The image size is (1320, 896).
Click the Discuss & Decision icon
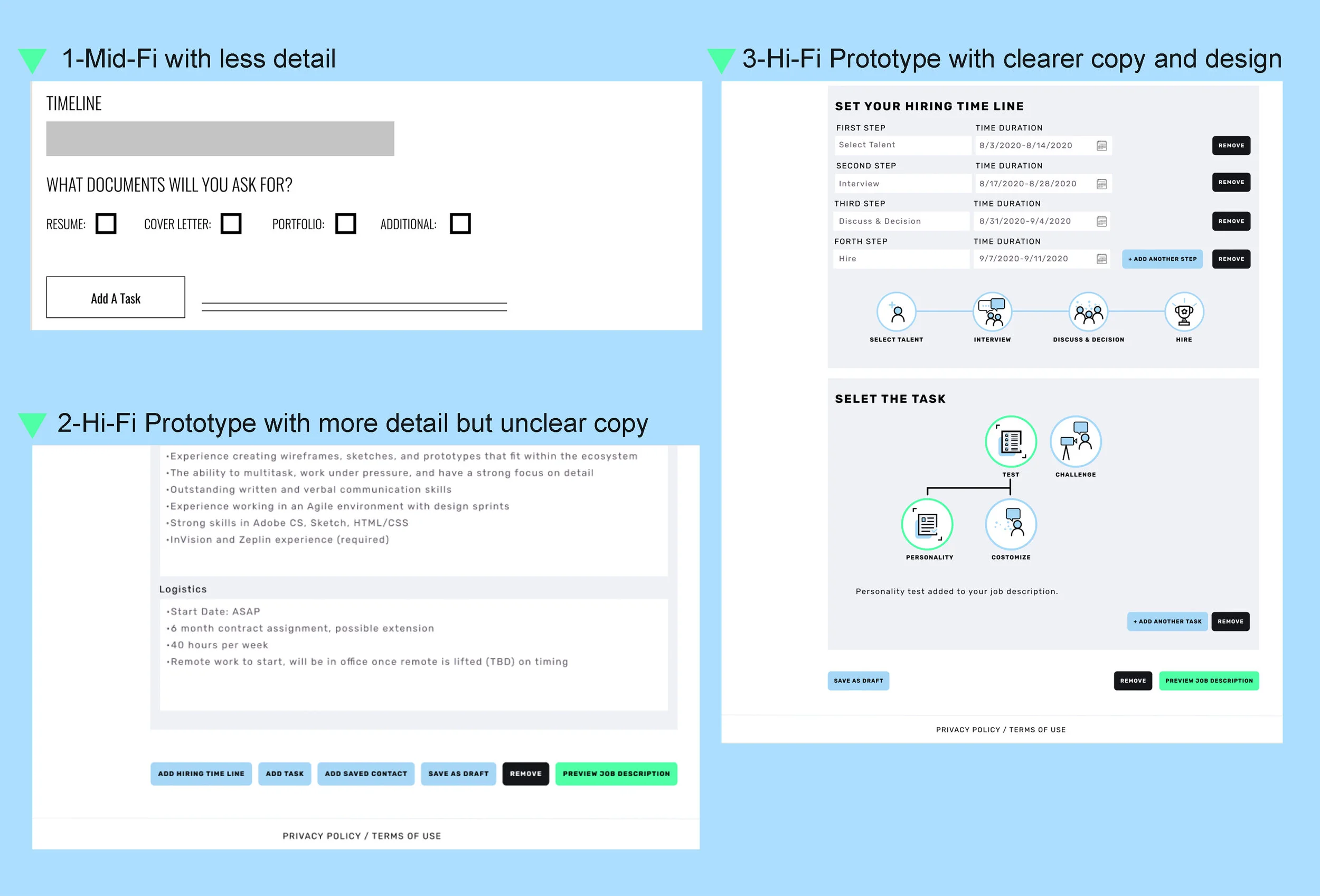tap(1088, 312)
